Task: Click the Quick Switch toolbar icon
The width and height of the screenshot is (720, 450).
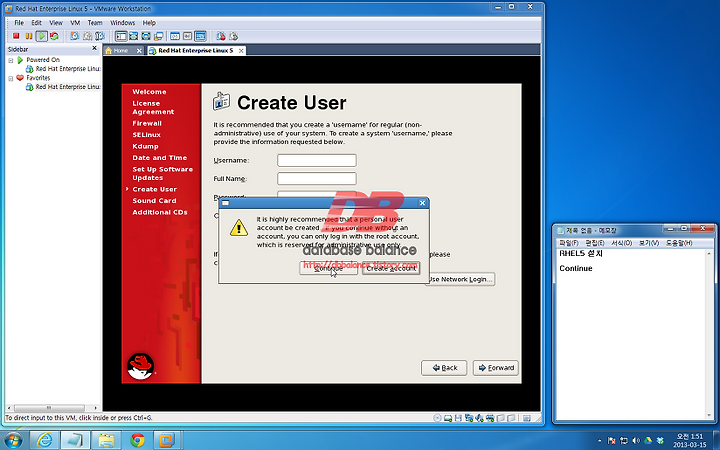Action: click(134, 36)
